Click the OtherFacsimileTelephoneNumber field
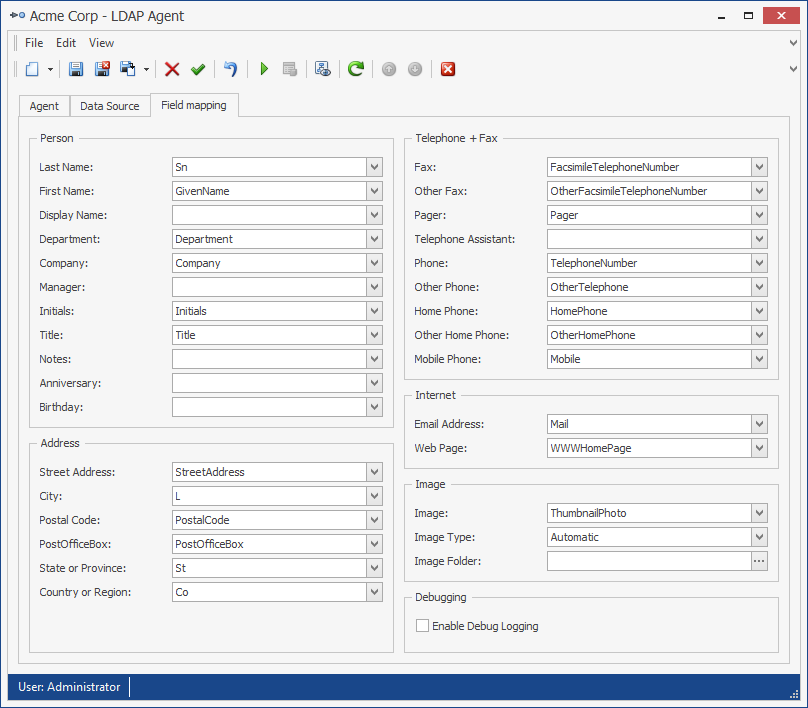This screenshot has height=708, width=808. click(x=649, y=191)
